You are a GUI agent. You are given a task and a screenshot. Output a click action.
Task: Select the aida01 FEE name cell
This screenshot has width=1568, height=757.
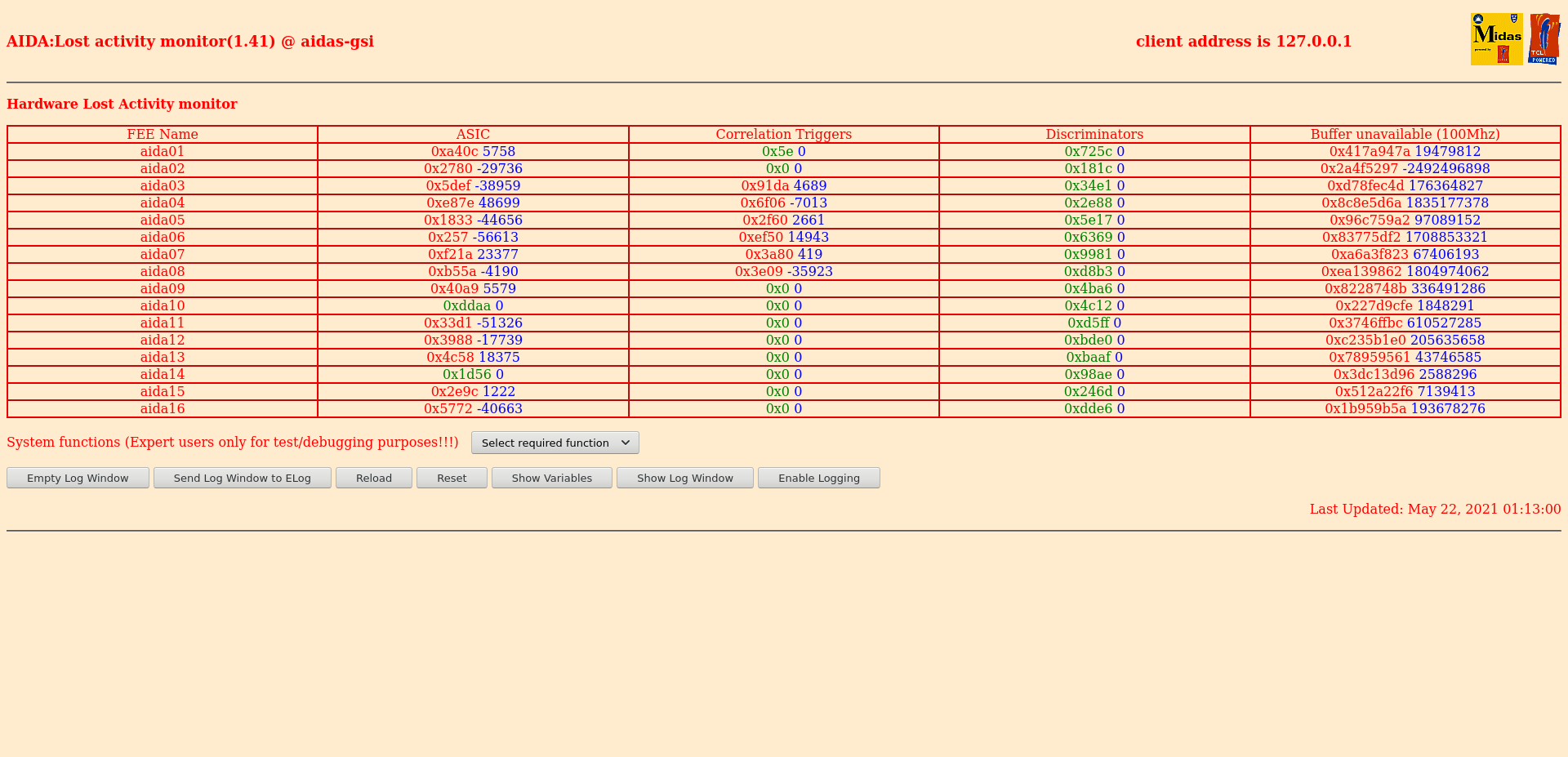click(163, 151)
